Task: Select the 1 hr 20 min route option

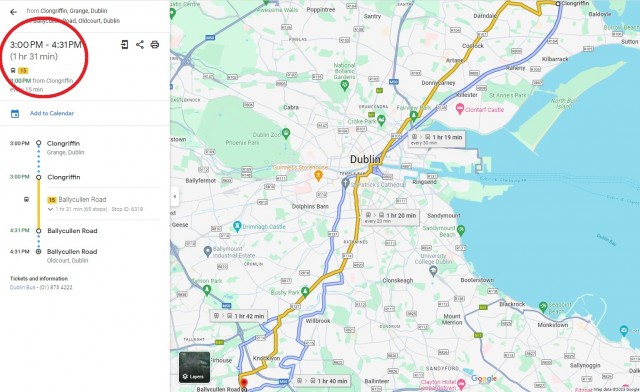Action: coord(391,217)
